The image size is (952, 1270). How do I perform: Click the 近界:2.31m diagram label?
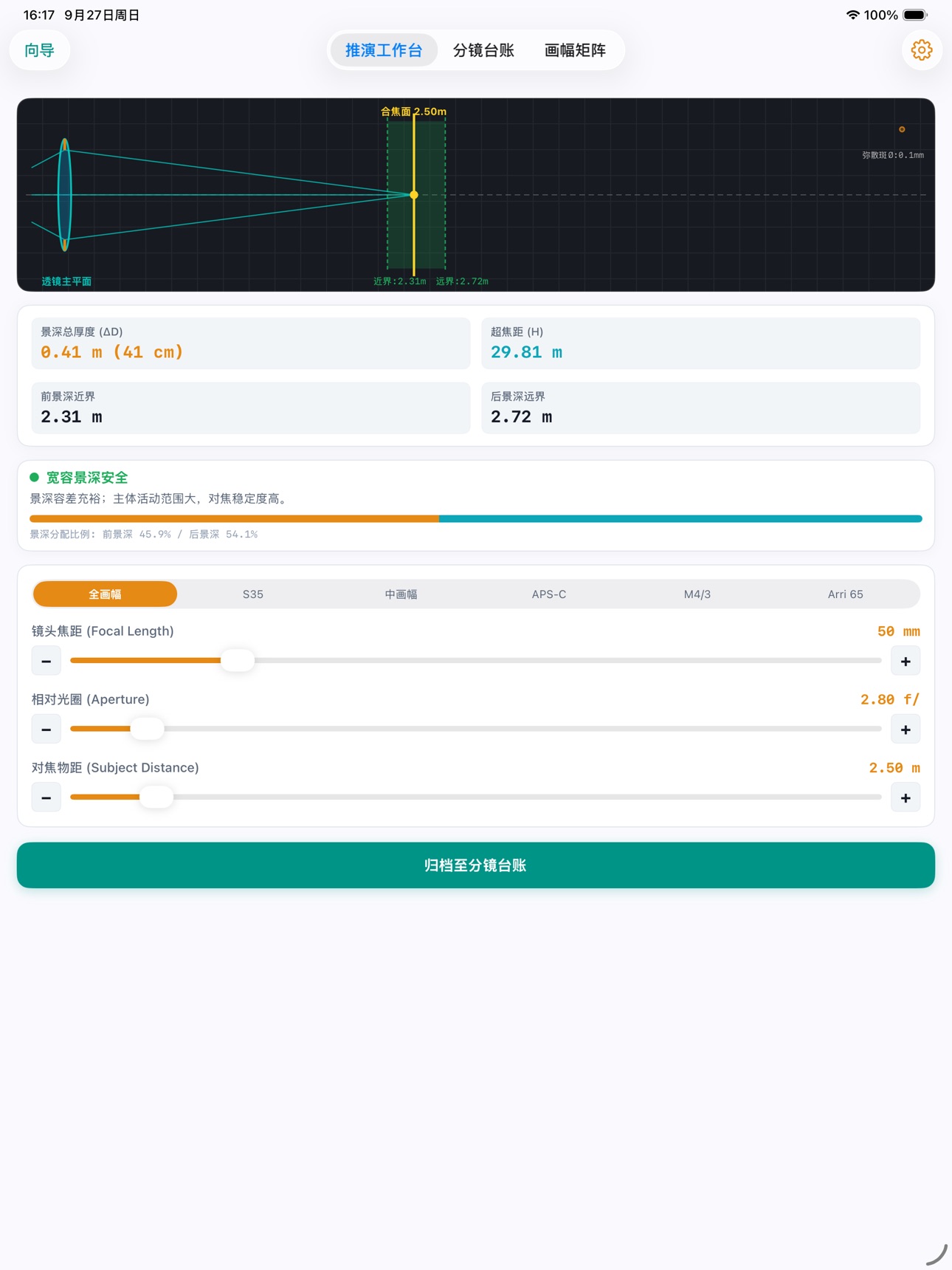coord(399,281)
